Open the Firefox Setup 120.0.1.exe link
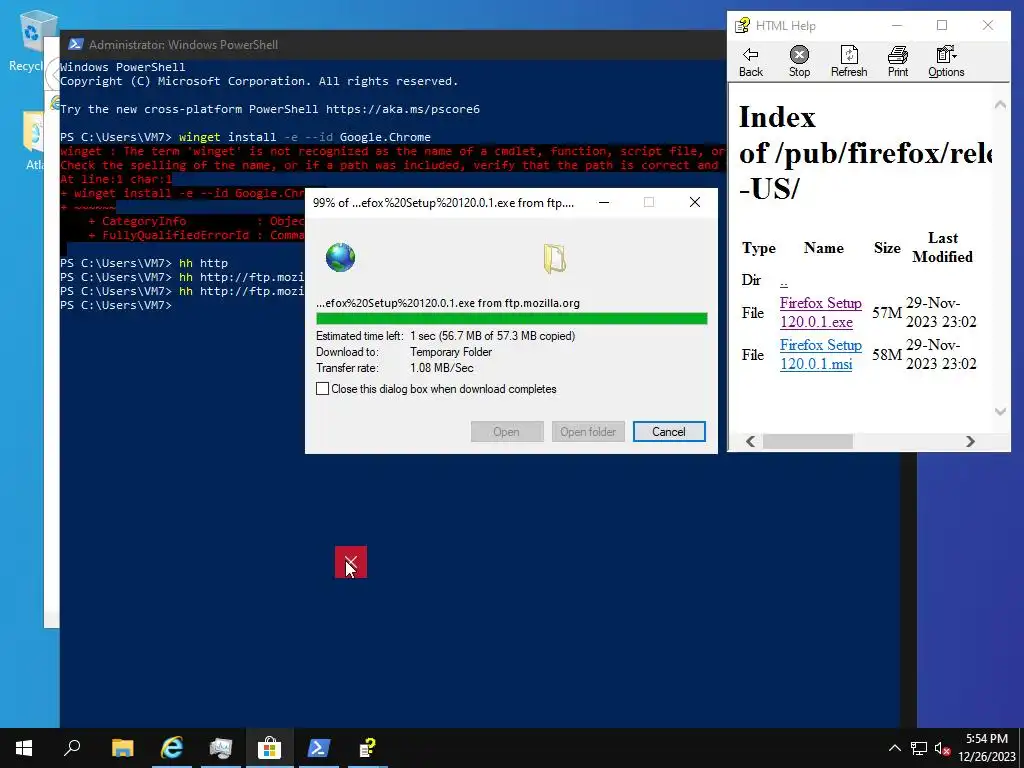Viewport: 1024px width, 768px height. coord(820,312)
